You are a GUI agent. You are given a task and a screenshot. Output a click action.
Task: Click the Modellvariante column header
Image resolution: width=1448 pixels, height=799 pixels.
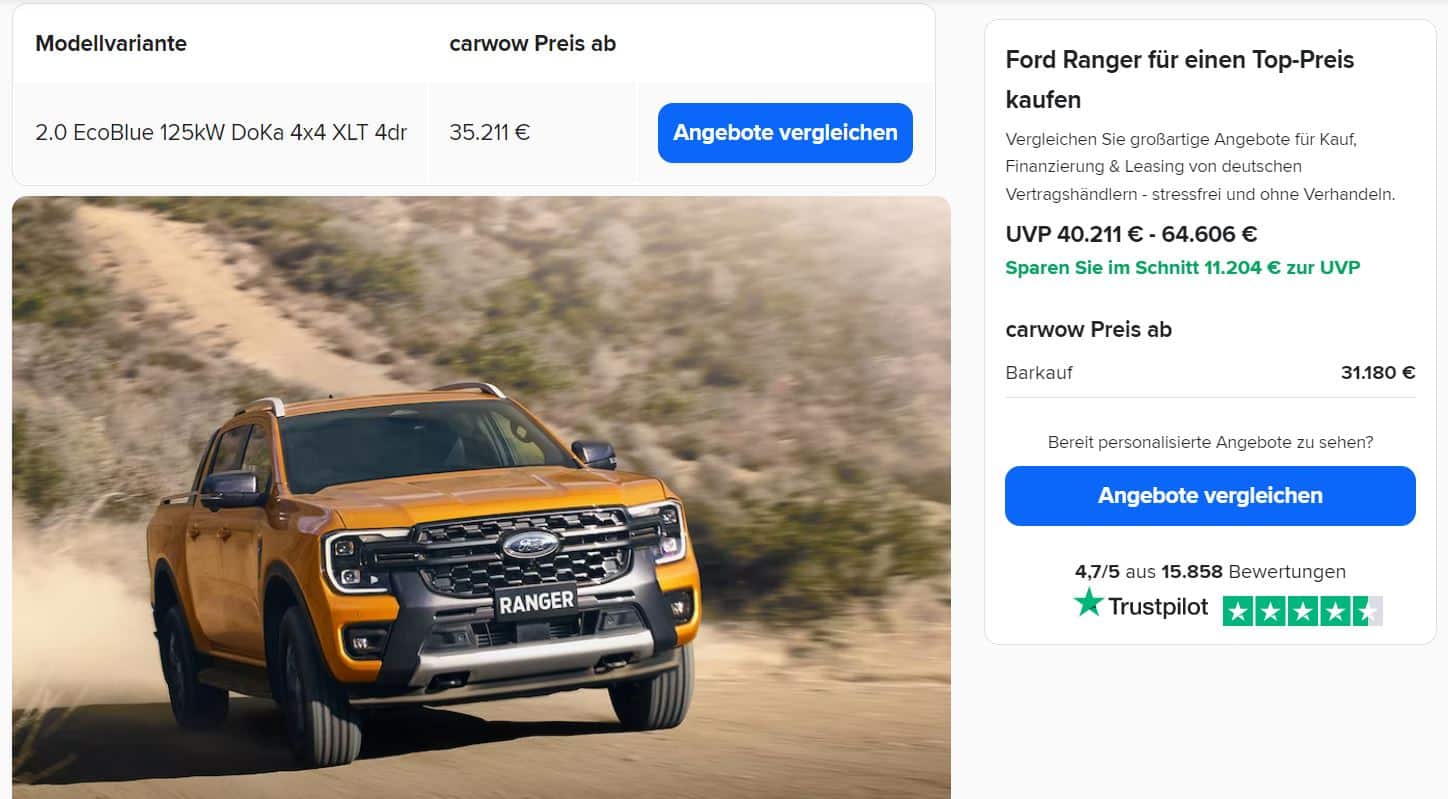click(111, 44)
